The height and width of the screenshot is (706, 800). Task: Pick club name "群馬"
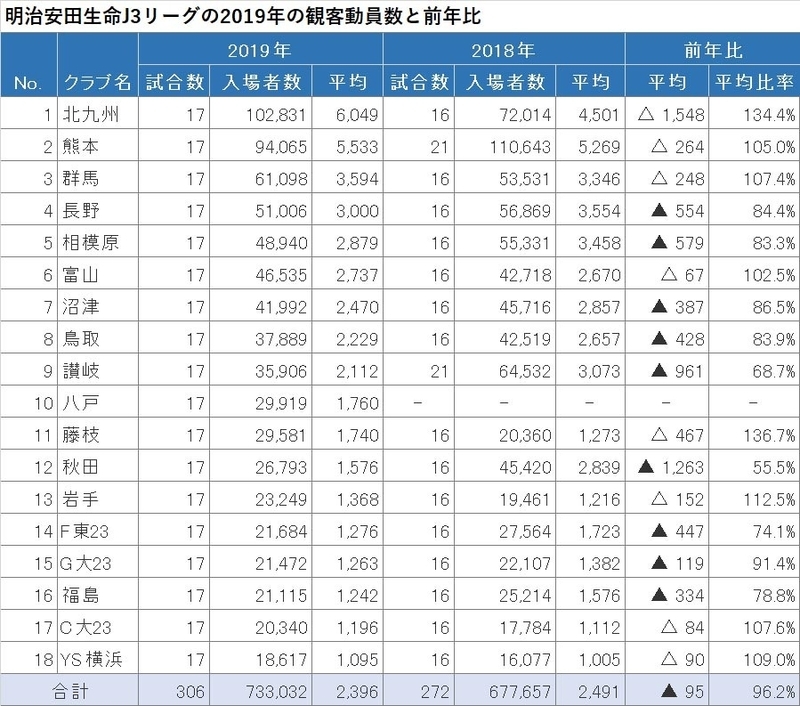click(81, 179)
